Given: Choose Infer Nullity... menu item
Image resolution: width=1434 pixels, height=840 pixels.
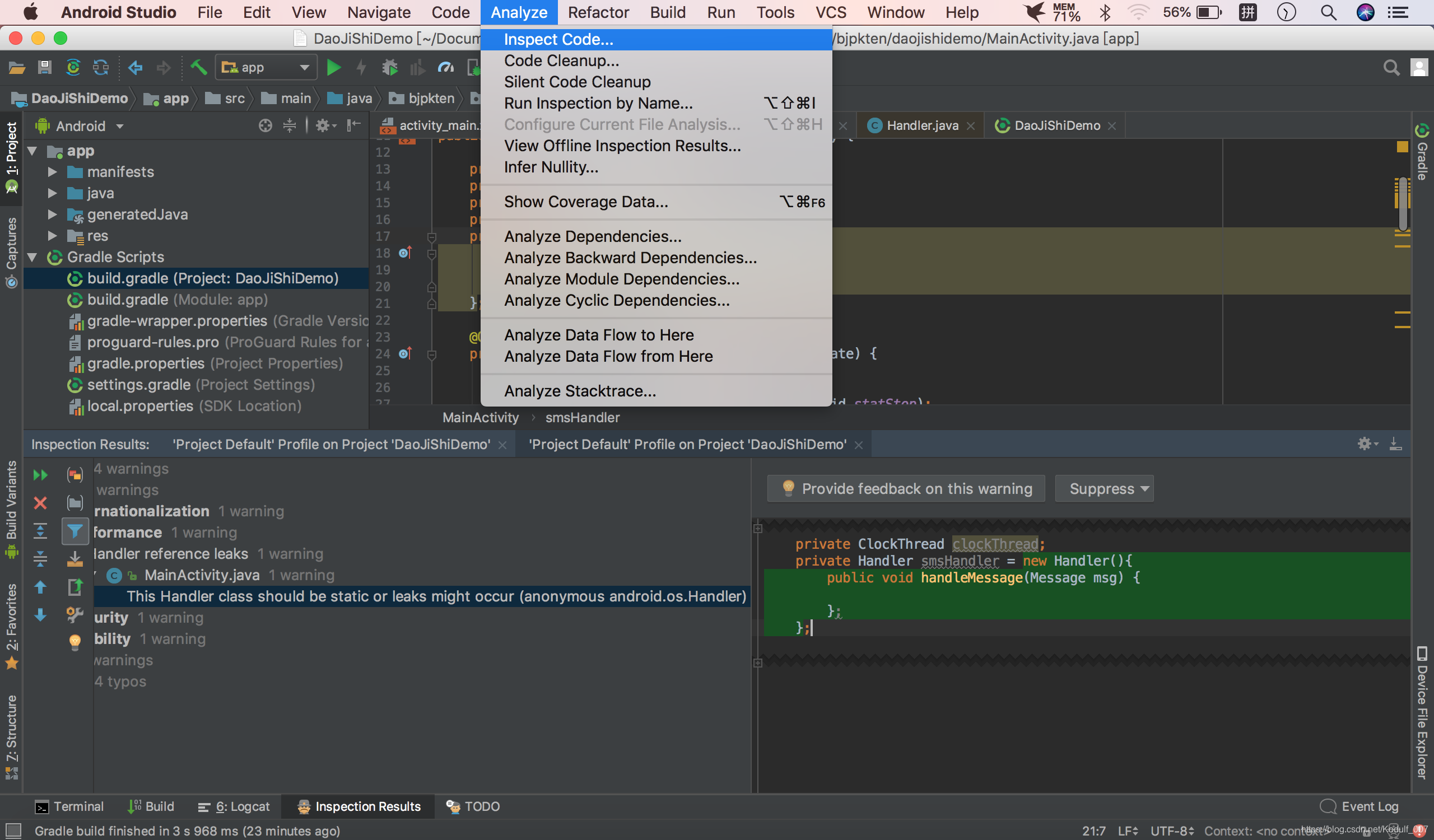Looking at the screenshot, I should (656, 167).
